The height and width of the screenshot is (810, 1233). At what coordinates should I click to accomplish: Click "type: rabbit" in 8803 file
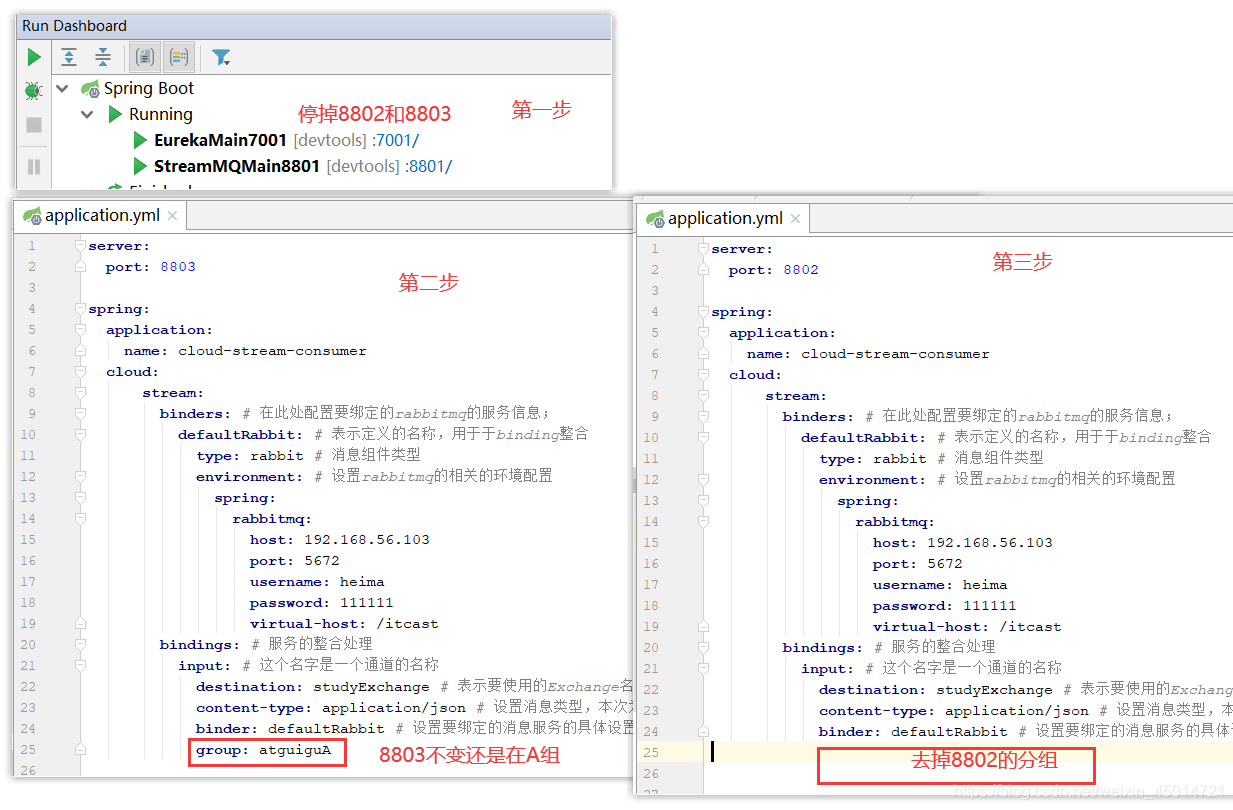pos(250,456)
